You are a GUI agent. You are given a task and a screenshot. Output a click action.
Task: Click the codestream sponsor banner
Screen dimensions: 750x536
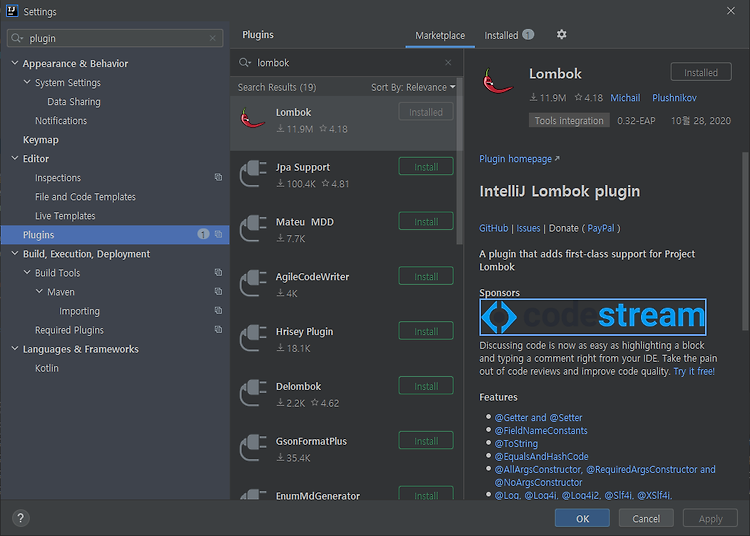[x=593, y=317]
